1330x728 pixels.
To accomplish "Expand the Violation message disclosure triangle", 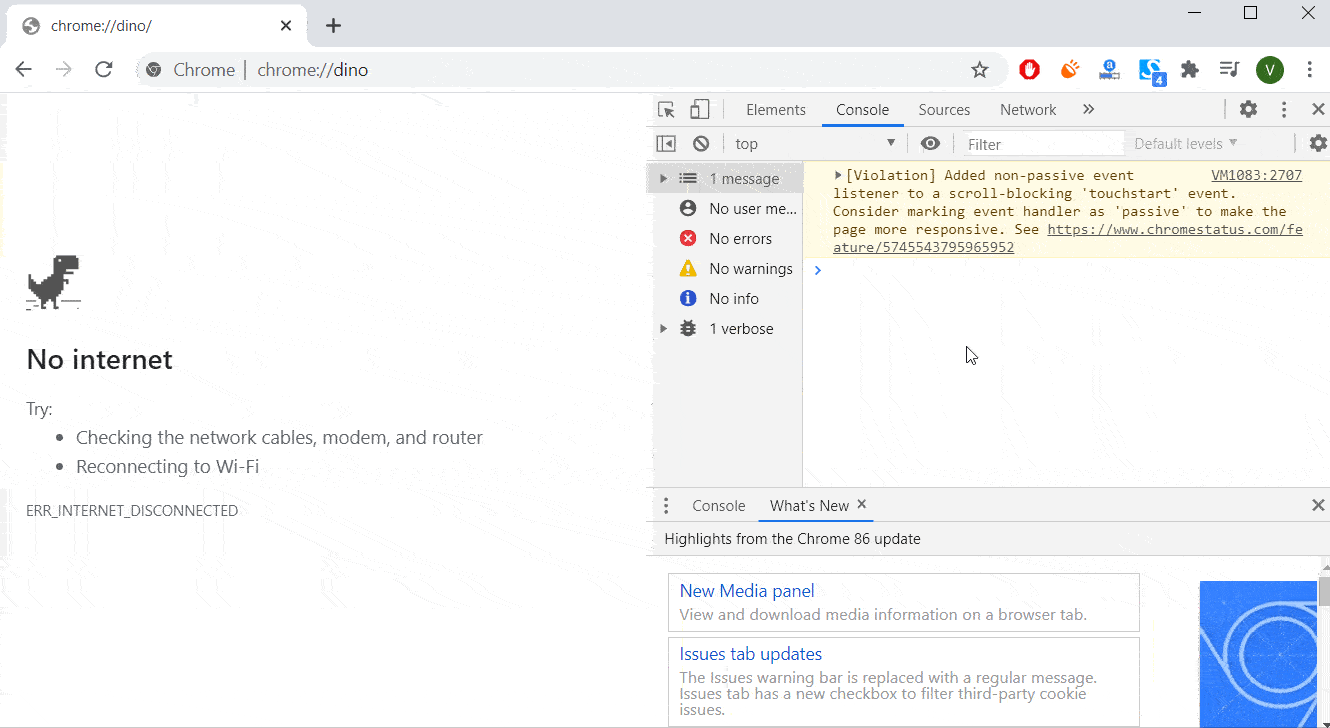I will [838, 175].
